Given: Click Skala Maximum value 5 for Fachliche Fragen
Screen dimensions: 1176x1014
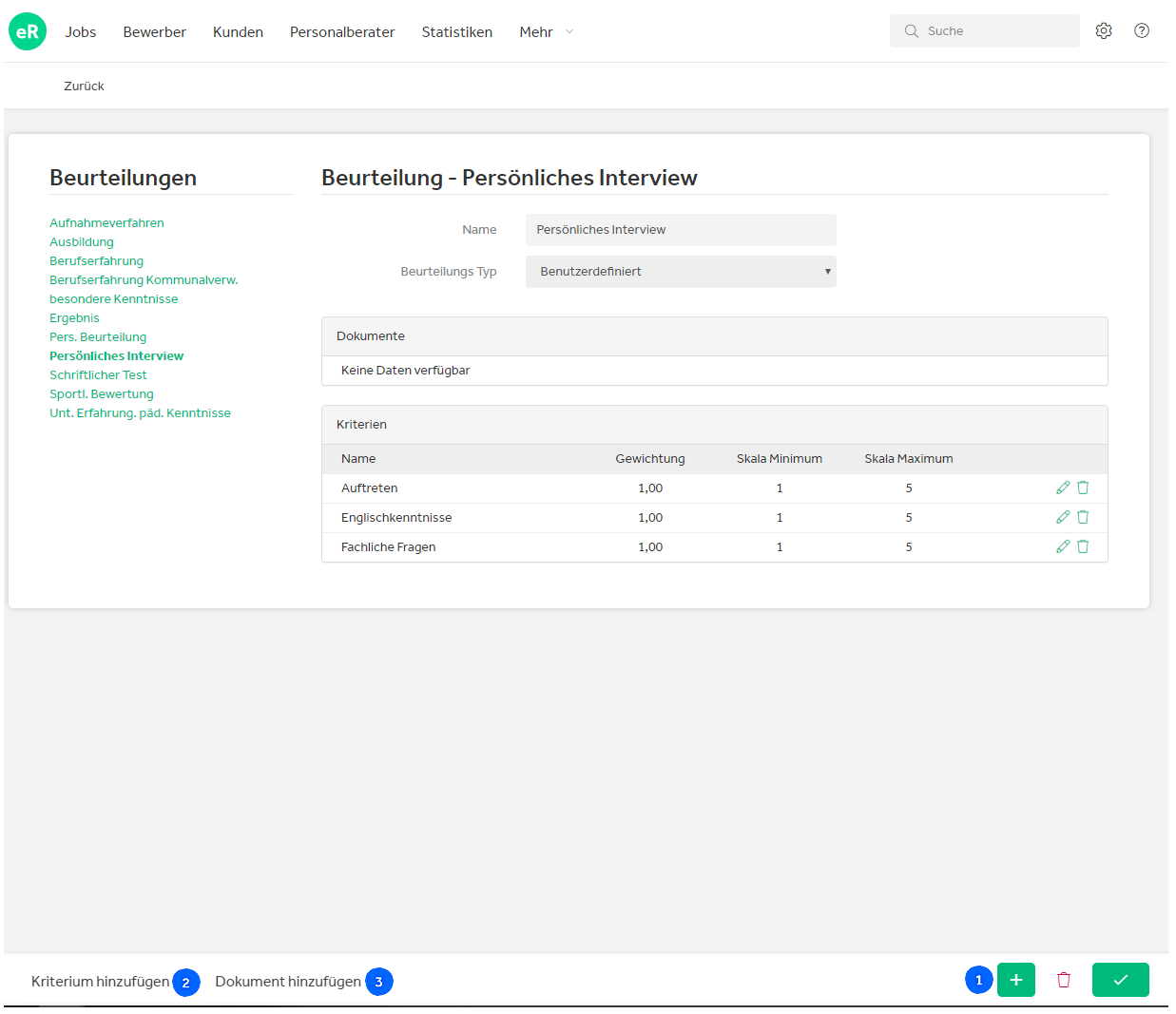Looking at the screenshot, I should coord(909,547).
